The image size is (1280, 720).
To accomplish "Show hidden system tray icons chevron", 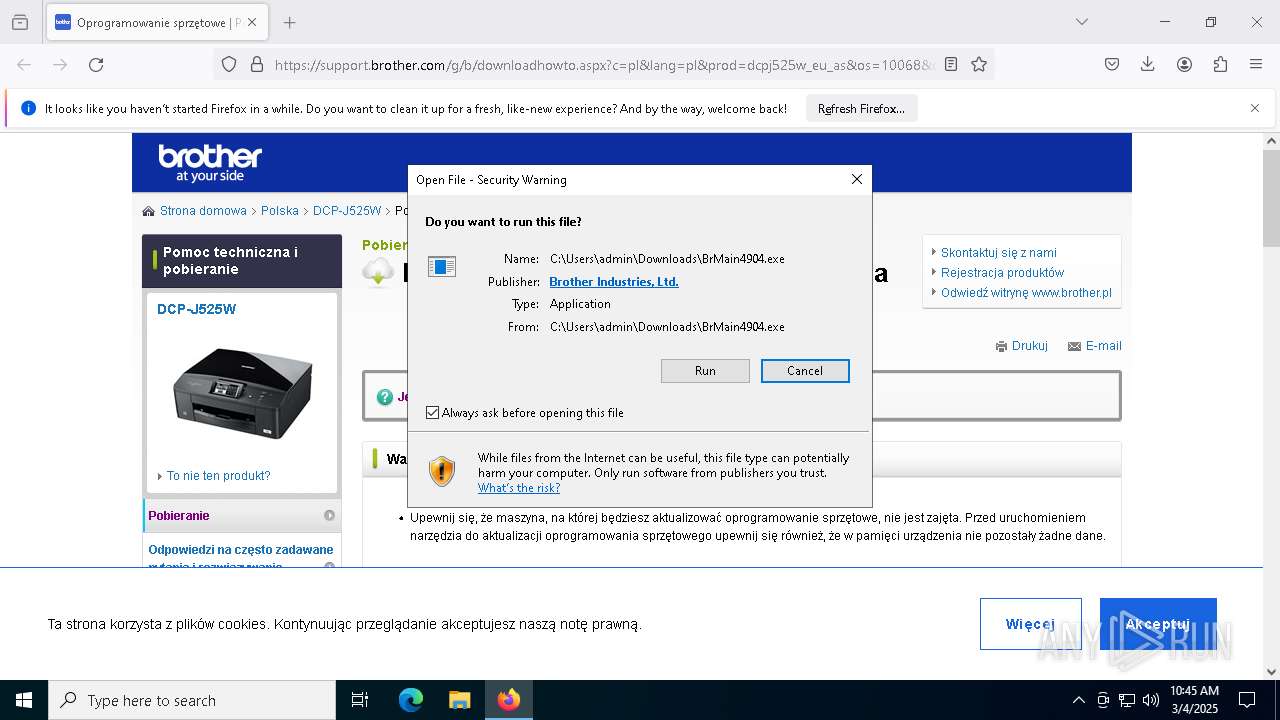I will pyautogui.click(x=1078, y=700).
